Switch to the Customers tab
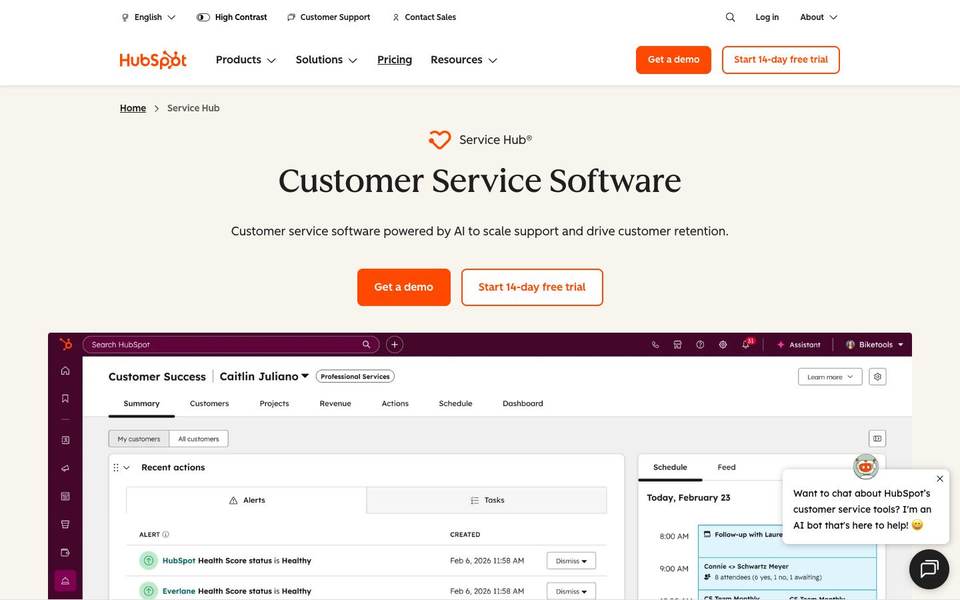Image resolution: width=960 pixels, height=600 pixels. (x=209, y=403)
